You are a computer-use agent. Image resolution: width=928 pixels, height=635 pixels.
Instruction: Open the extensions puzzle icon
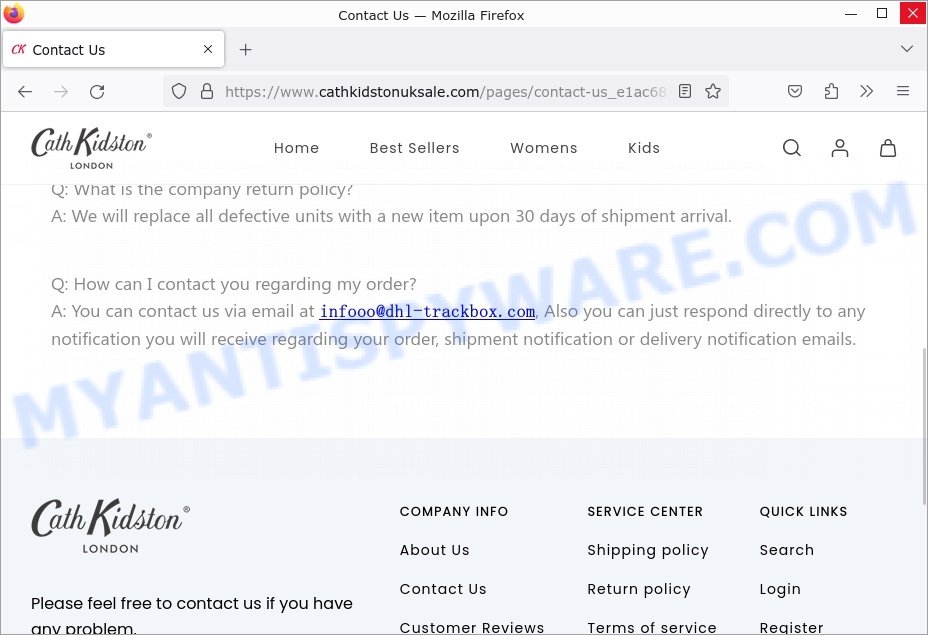pos(831,91)
